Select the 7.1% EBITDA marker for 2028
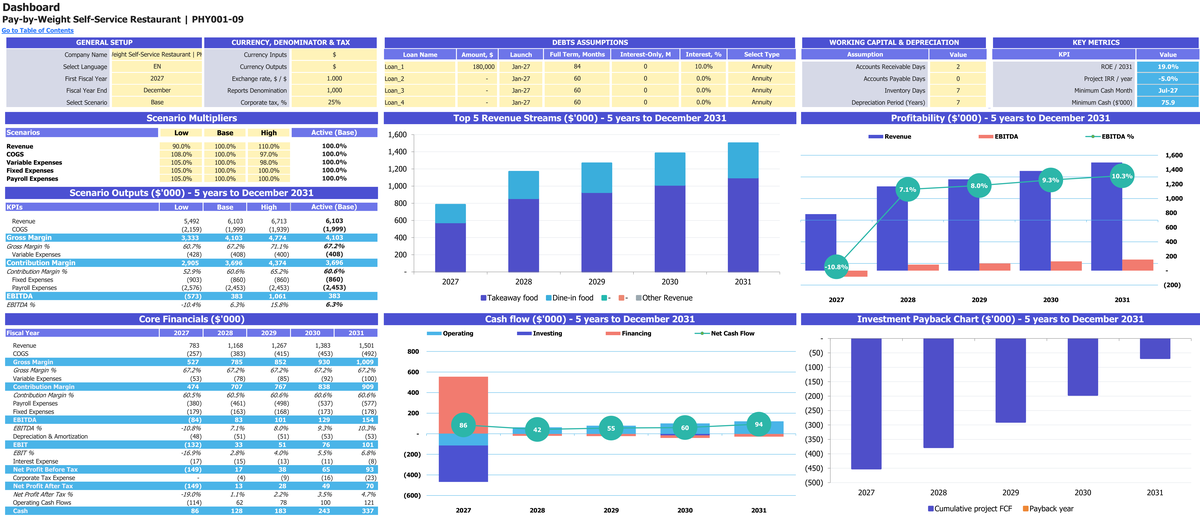 coord(907,189)
